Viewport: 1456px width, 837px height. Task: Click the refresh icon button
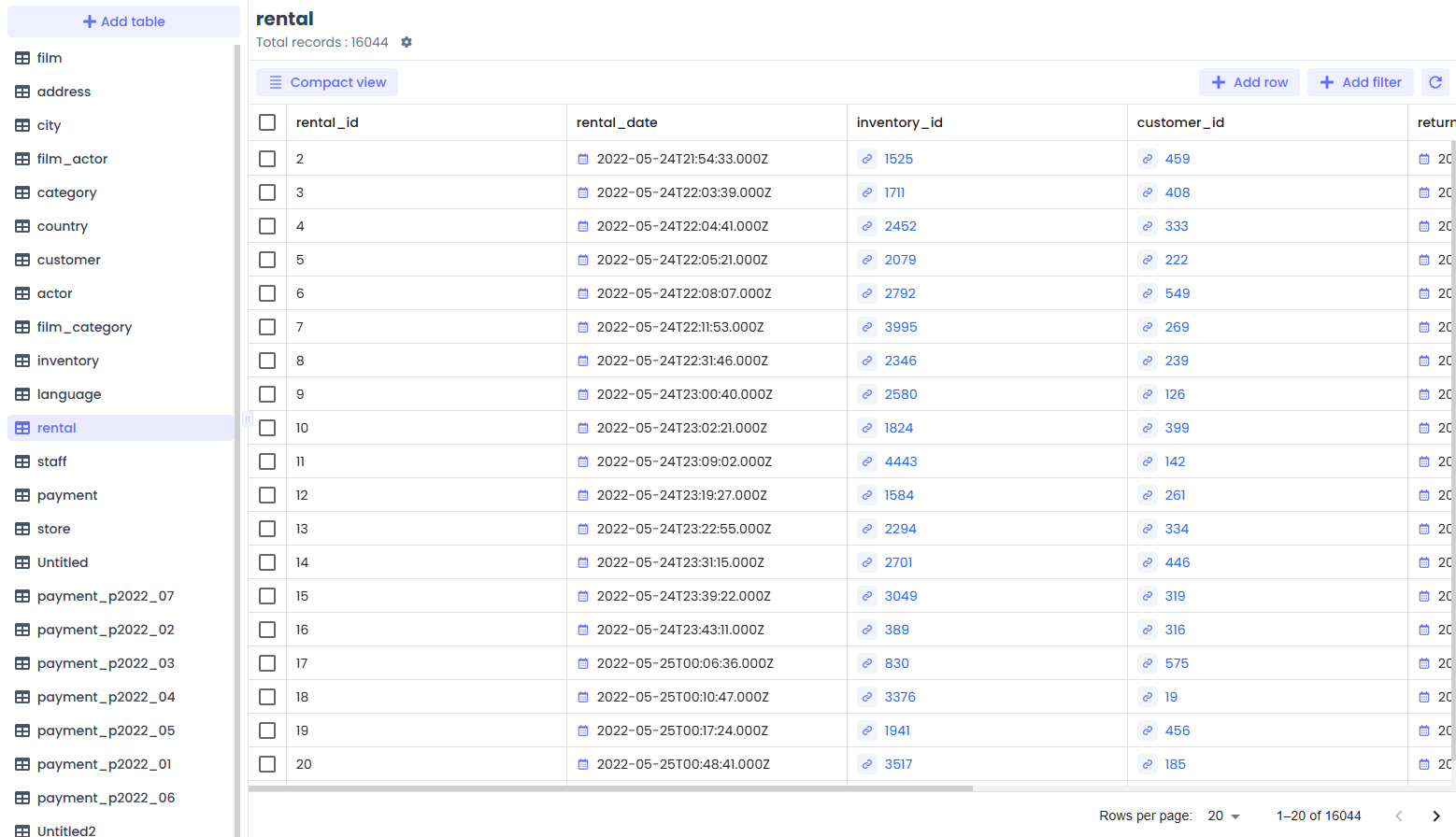point(1435,82)
